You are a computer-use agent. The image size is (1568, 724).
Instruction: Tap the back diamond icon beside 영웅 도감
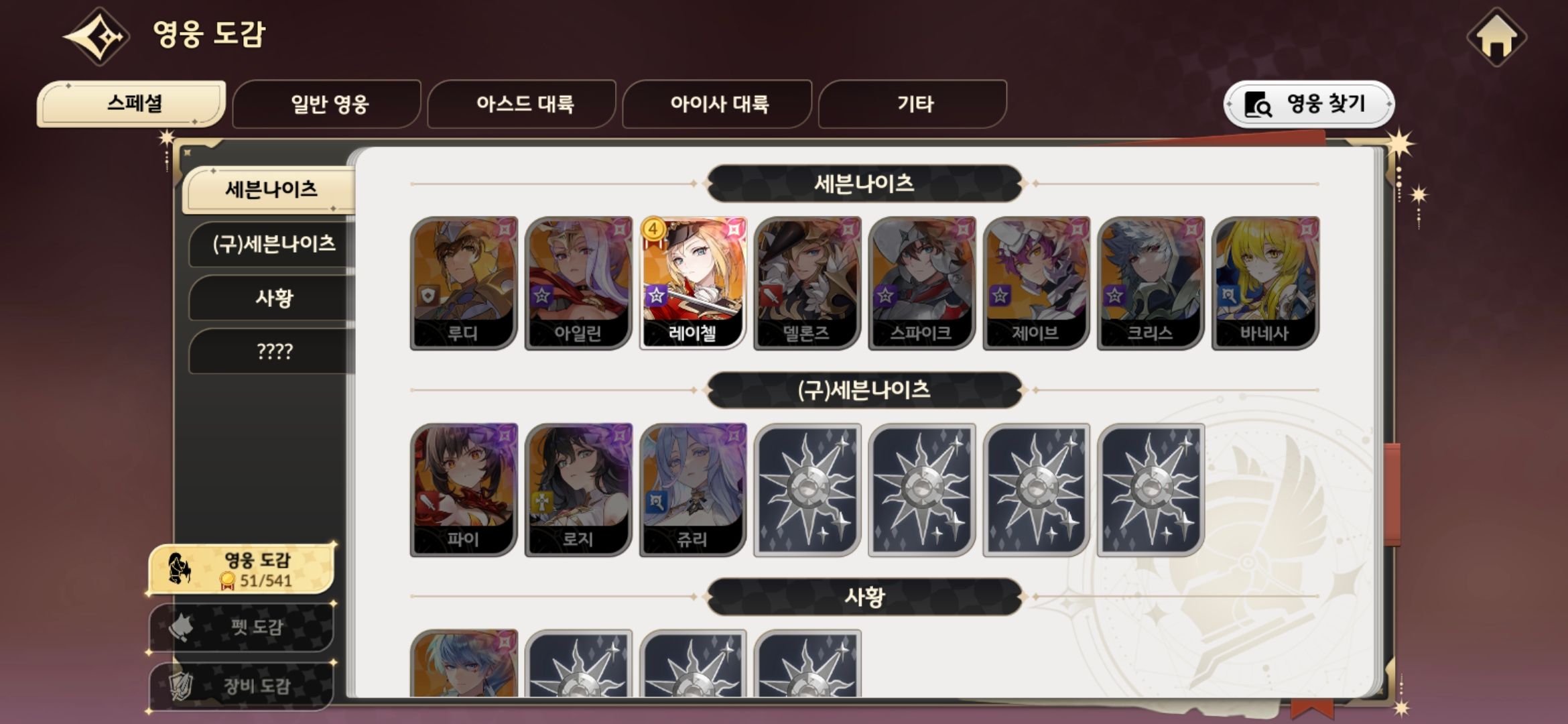(x=97, y=36)
